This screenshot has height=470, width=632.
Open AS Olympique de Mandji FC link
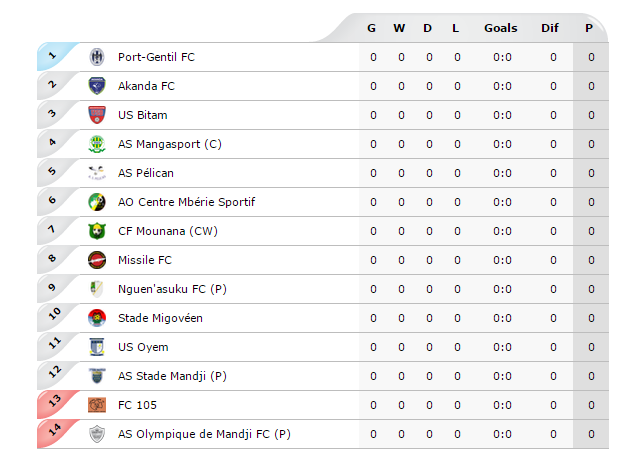coord(204,434)
